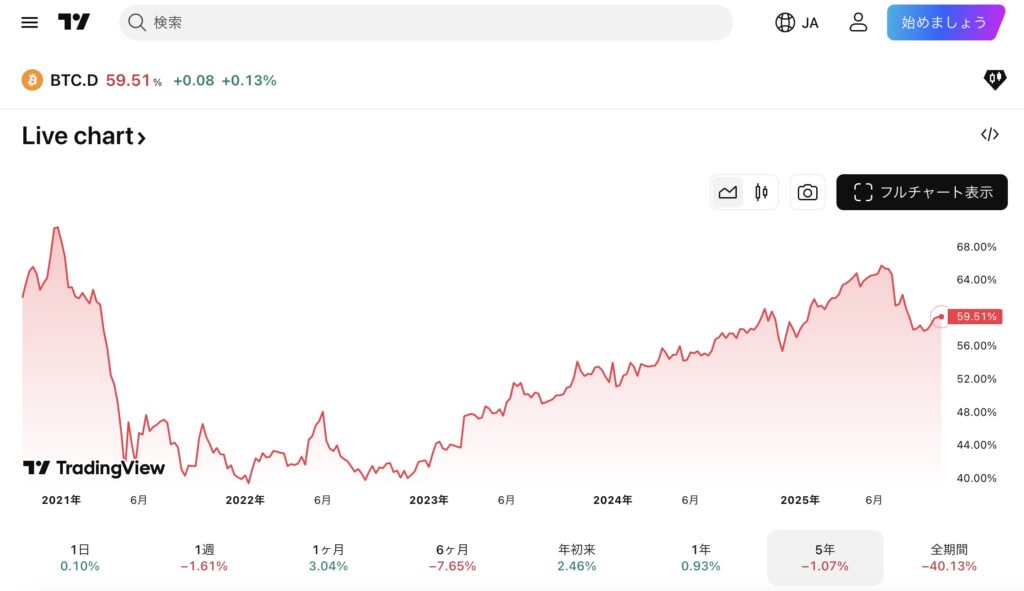This screenshot has width=1024, height=591.
Task: Click the 検索 search field
Action: pyautogui.click(x=426, y=22)
